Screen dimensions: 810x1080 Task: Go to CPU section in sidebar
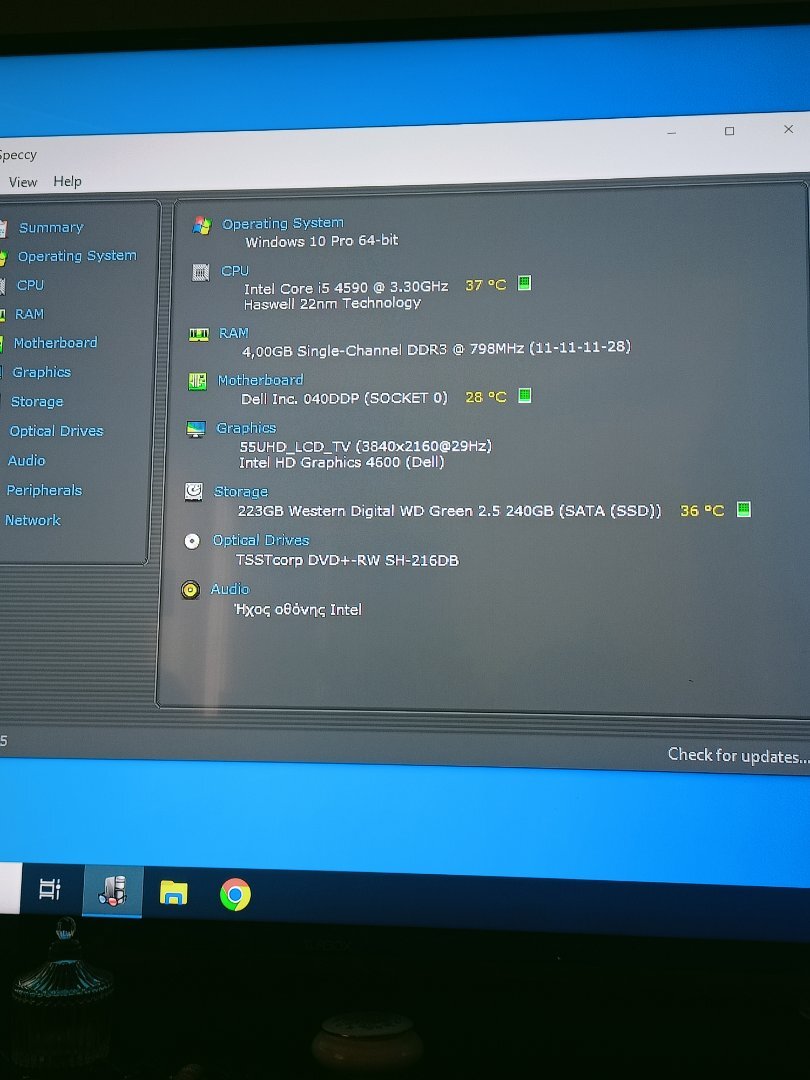coord(30,285)
